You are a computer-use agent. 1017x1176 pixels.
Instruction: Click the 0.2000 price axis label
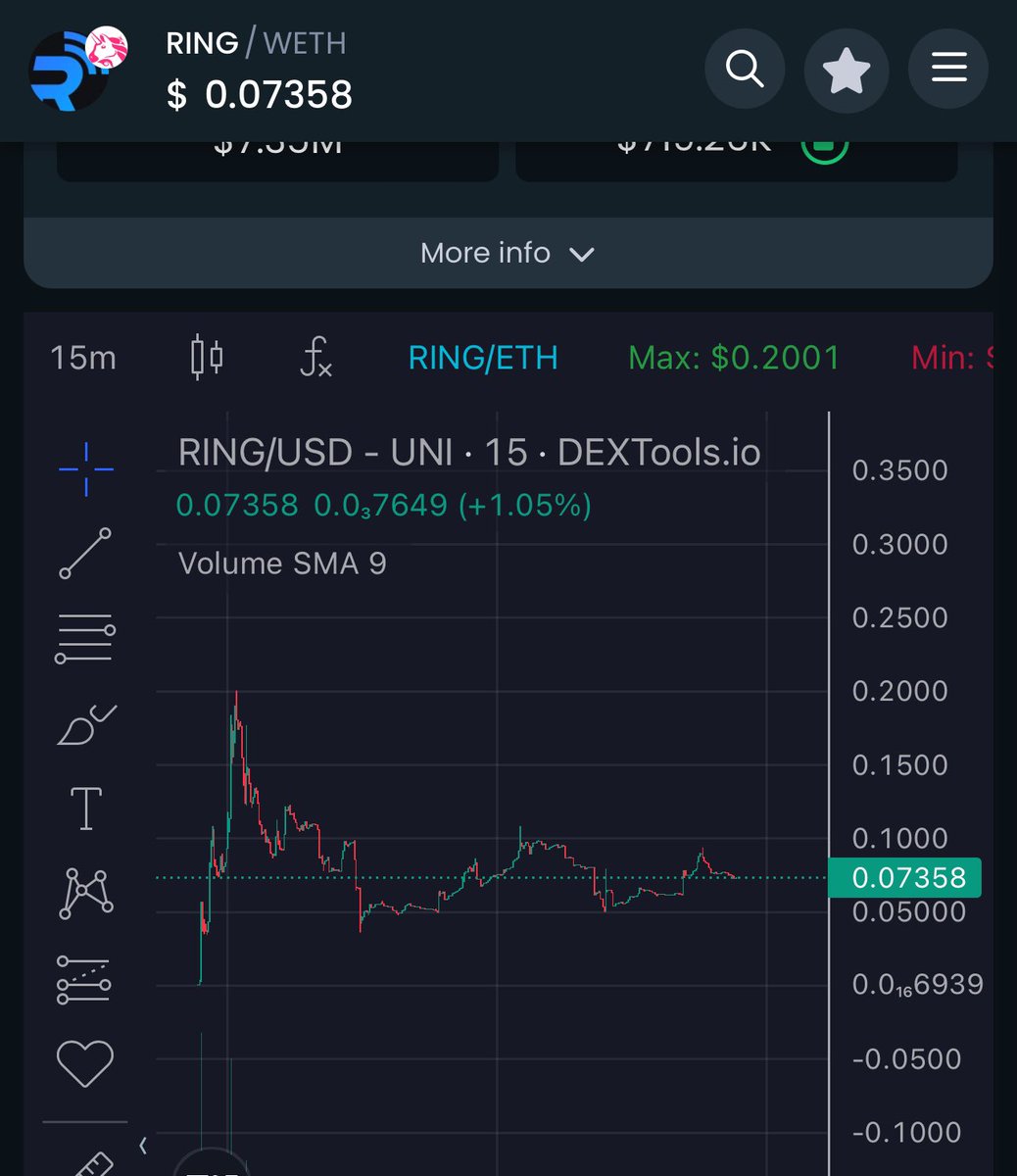pyautogui.click(x=900, y=692)
